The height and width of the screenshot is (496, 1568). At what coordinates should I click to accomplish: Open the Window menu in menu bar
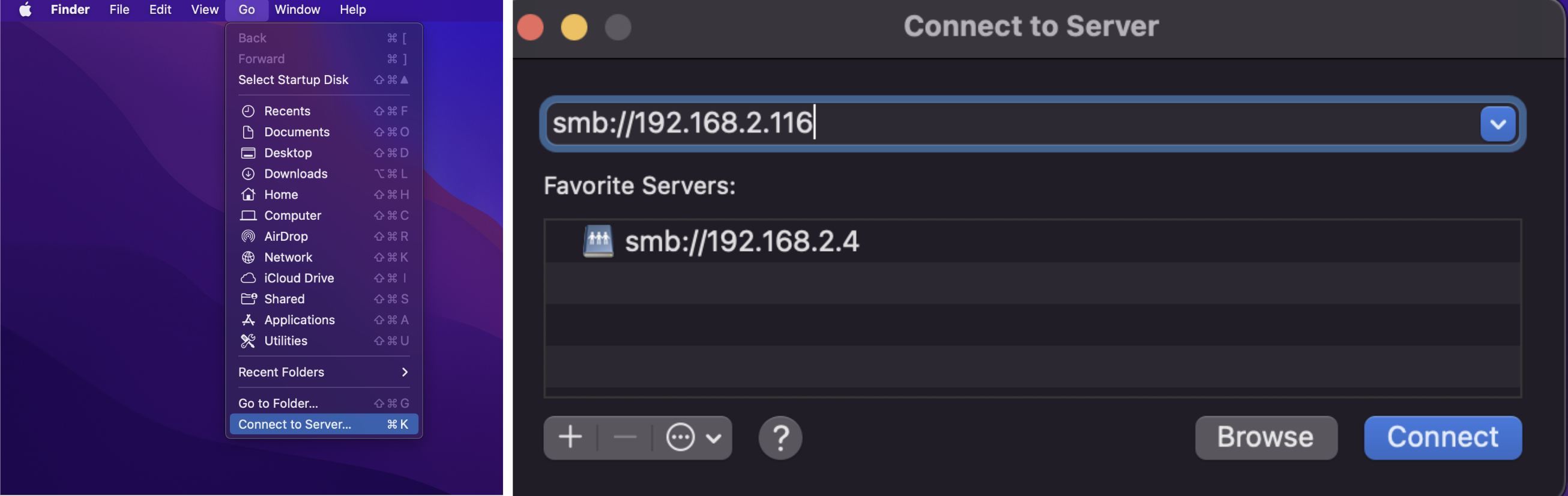tap(297, 10)
